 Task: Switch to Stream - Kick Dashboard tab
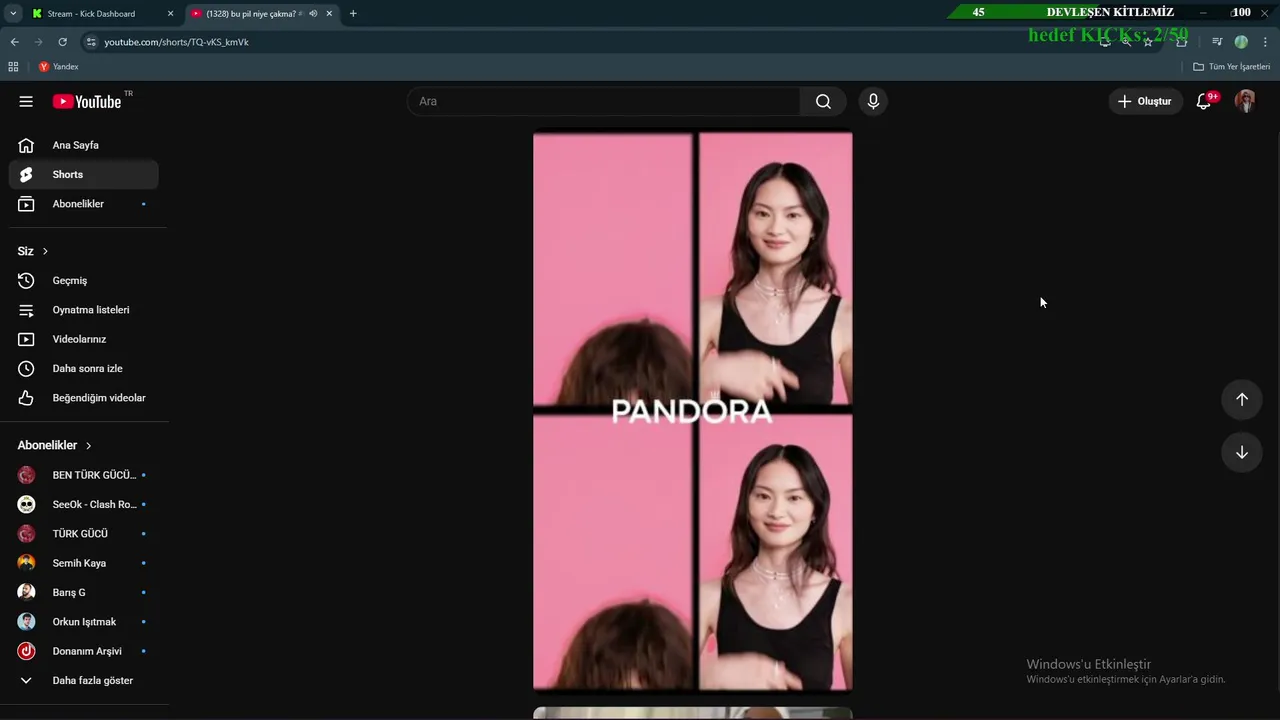(x=102, y=14)
